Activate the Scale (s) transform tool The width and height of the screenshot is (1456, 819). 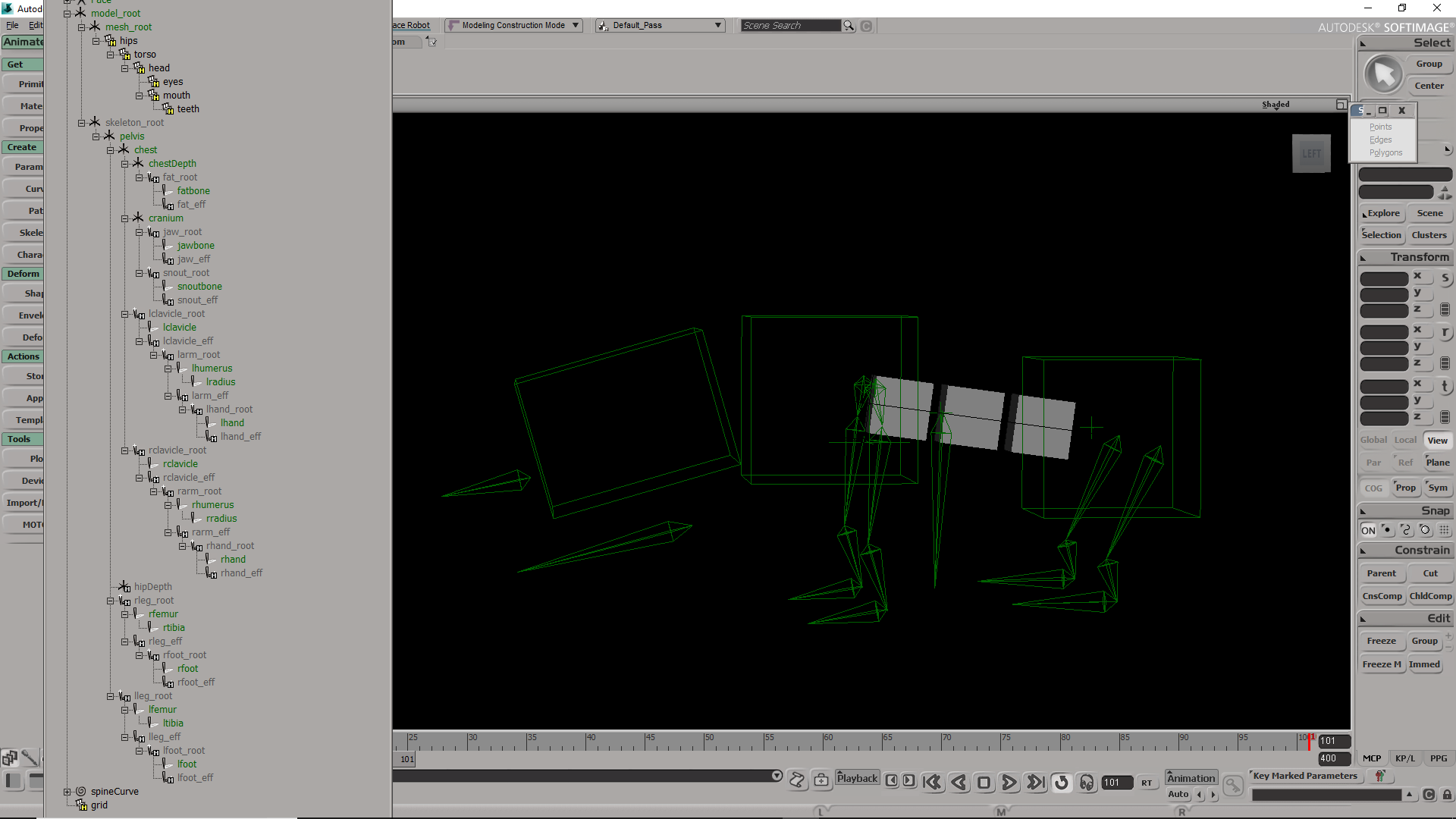1445,278
